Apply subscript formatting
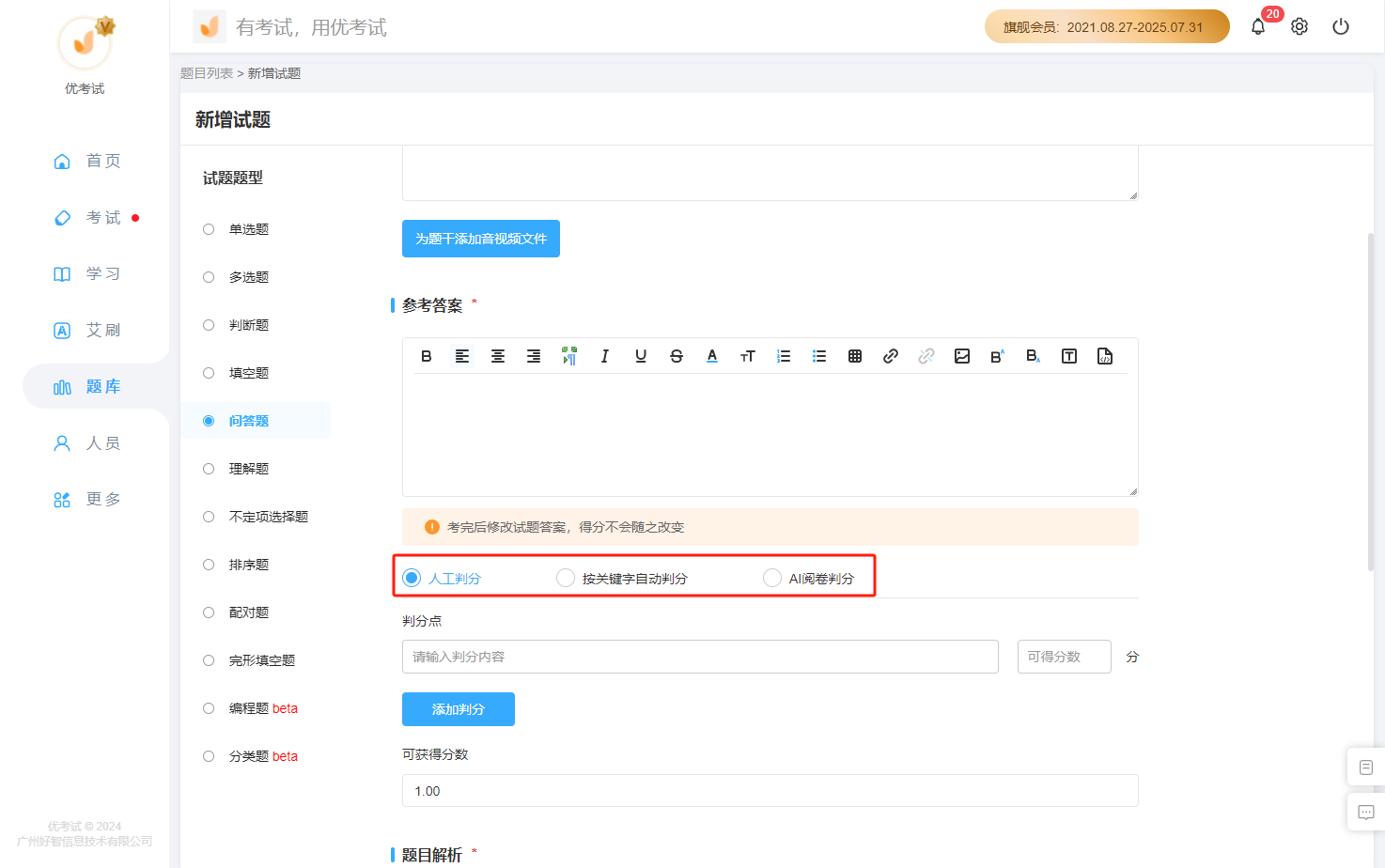The image size is (1385, 868). 1034,356
